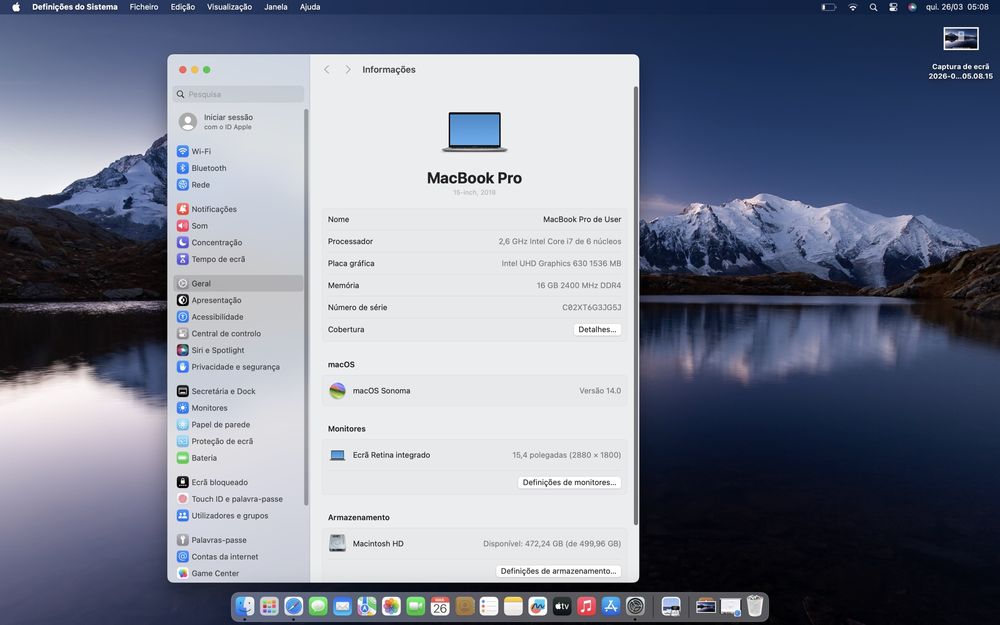The image size is (1000, 625).
Task: Click processor value 2,6 GHz Intel Core i7
Action: (x=559, y=241)
